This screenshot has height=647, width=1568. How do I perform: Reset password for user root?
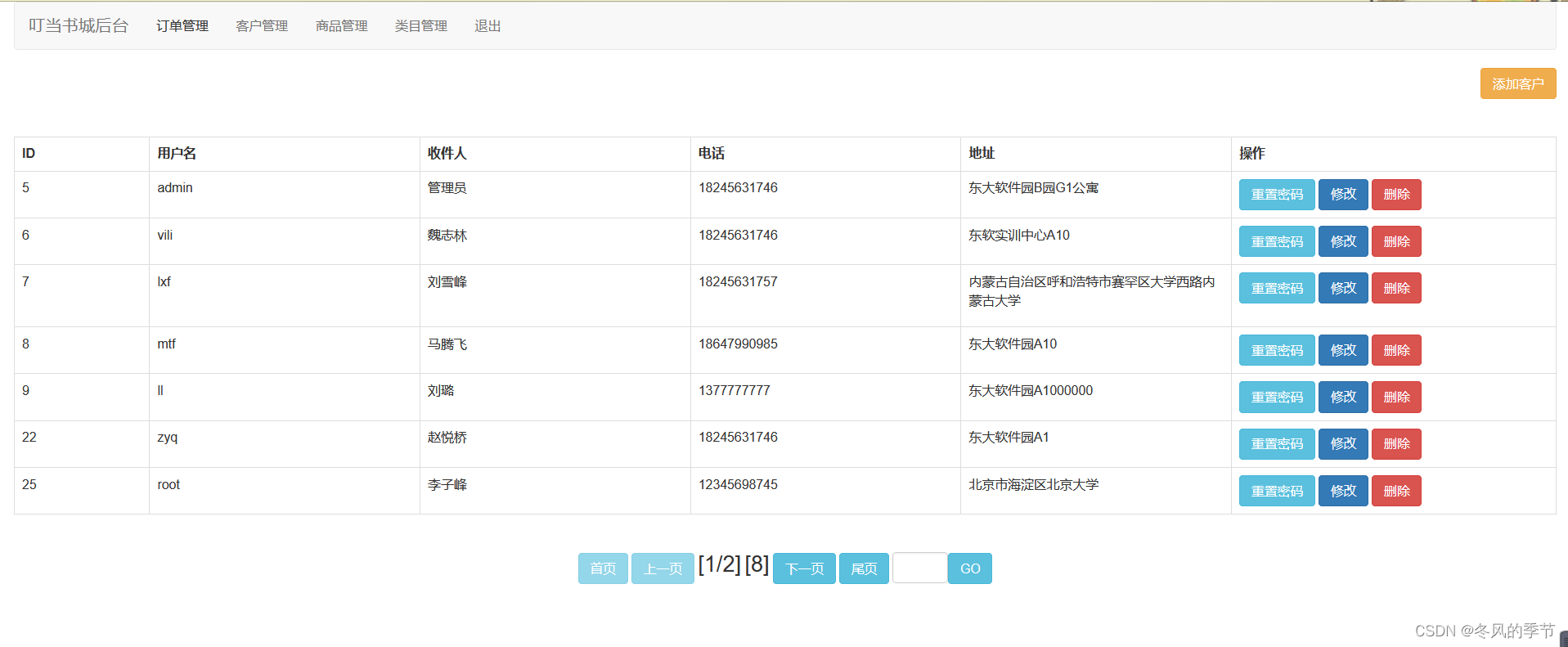coord(1277,491)
